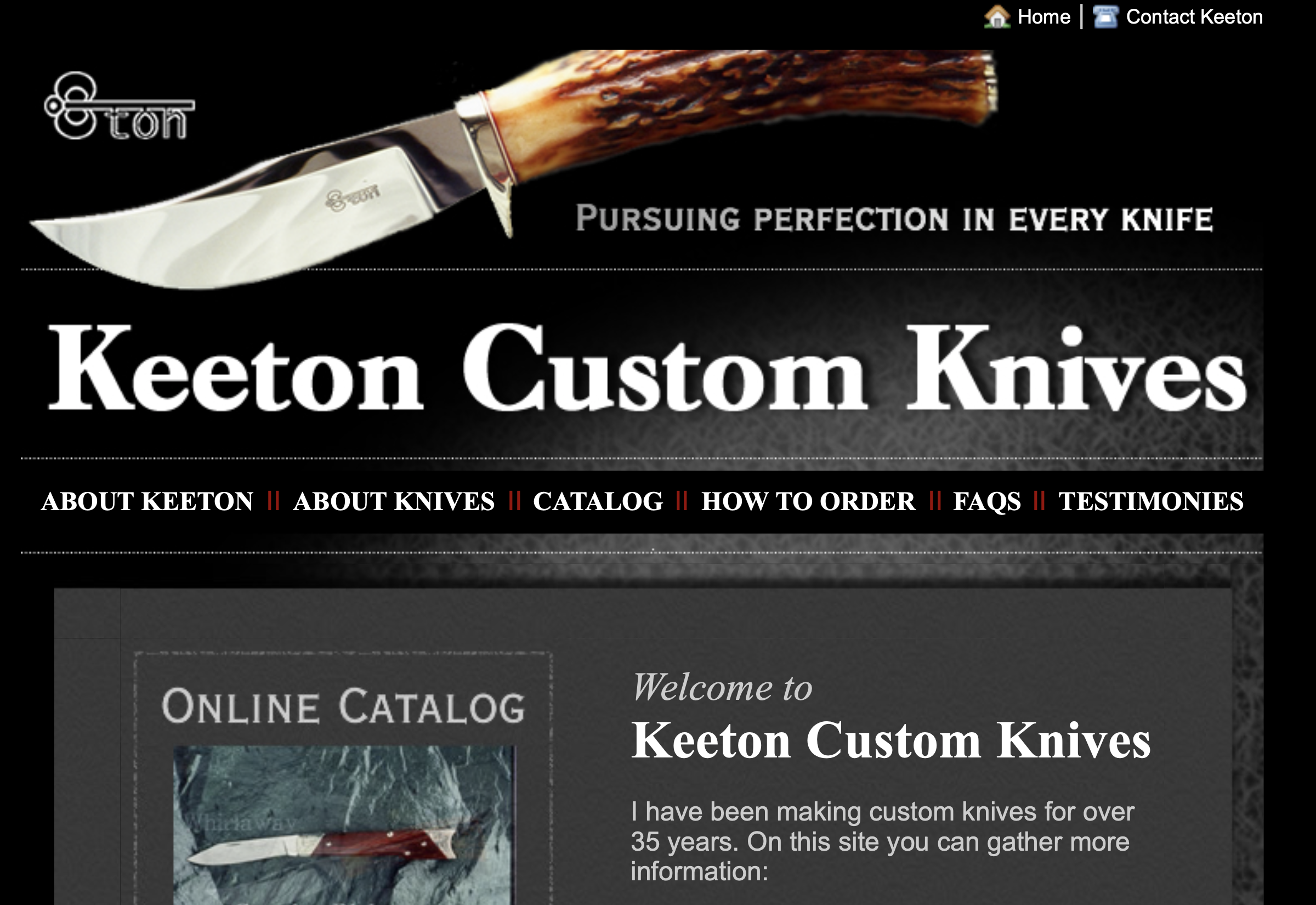Image resolution: width=1316 pixels, height=905 pixels.
Task: Click the large Keeton Custom Knives title
Action: (x=647, y=367)
